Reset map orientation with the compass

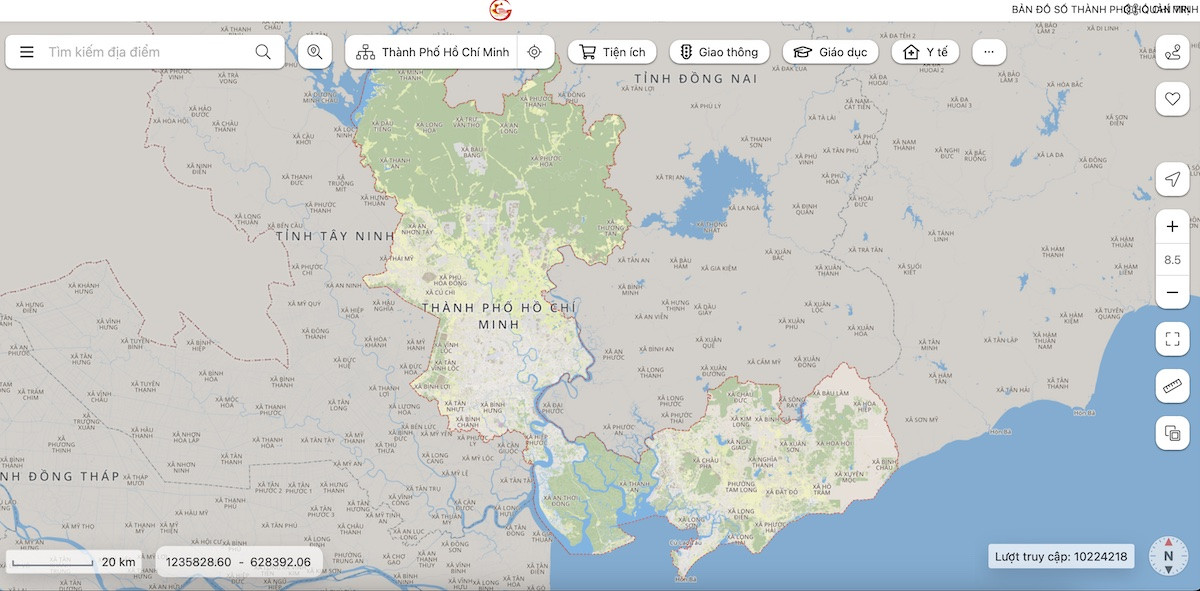click(x=1167, y=556)
